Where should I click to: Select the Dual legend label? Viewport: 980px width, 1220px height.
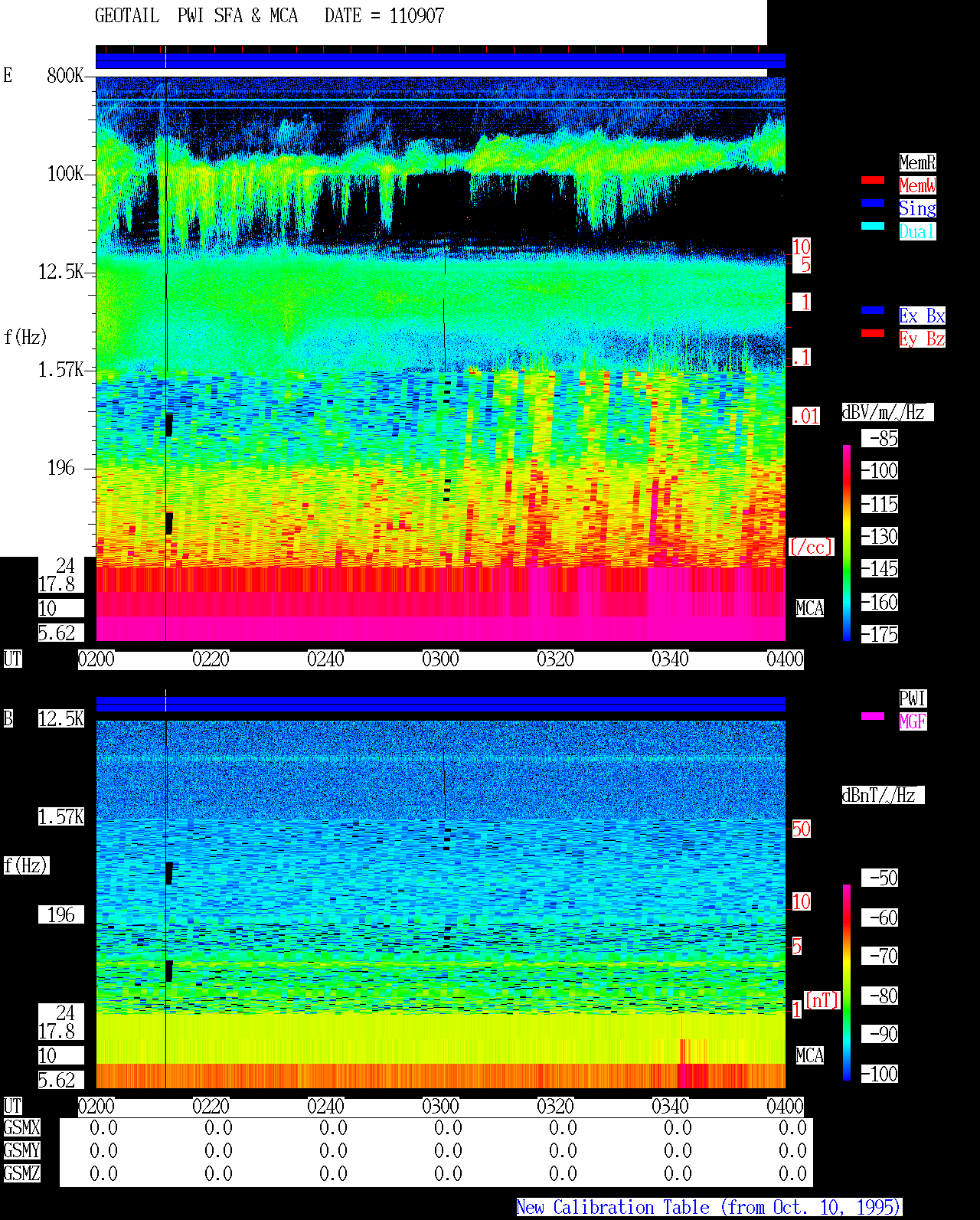(x=917, y=231)
